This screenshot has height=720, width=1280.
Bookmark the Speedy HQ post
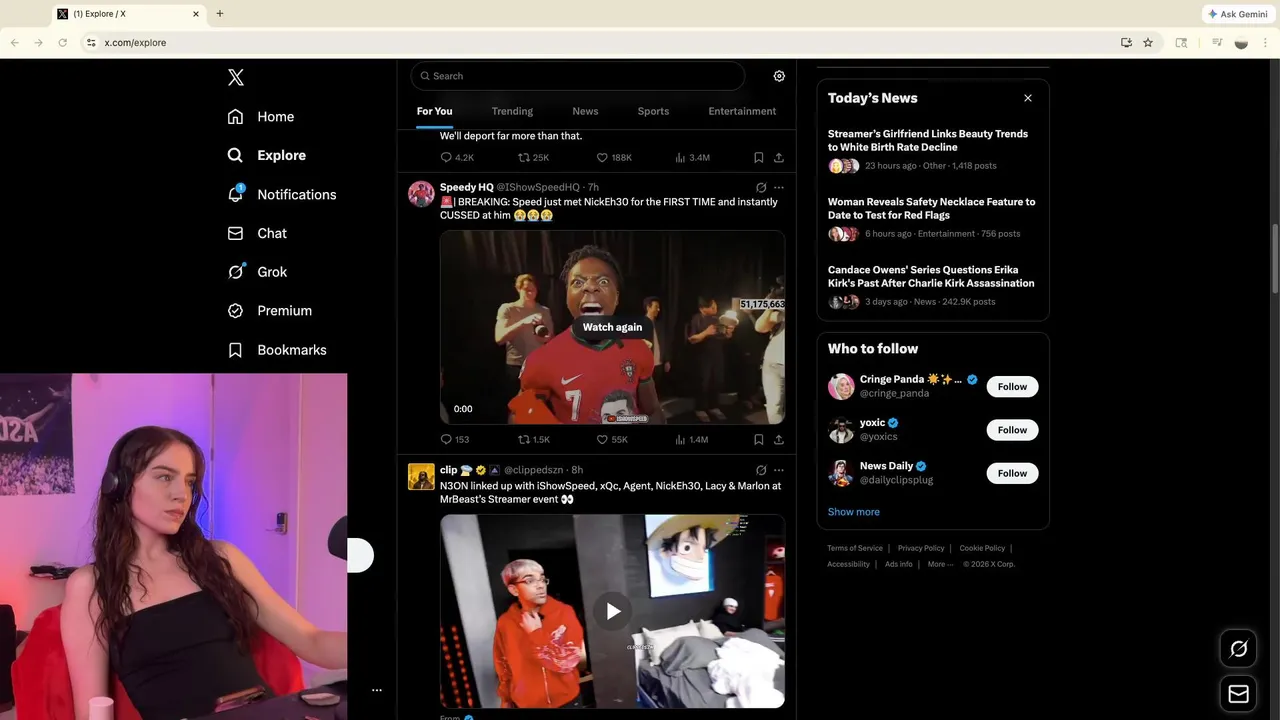759,440
